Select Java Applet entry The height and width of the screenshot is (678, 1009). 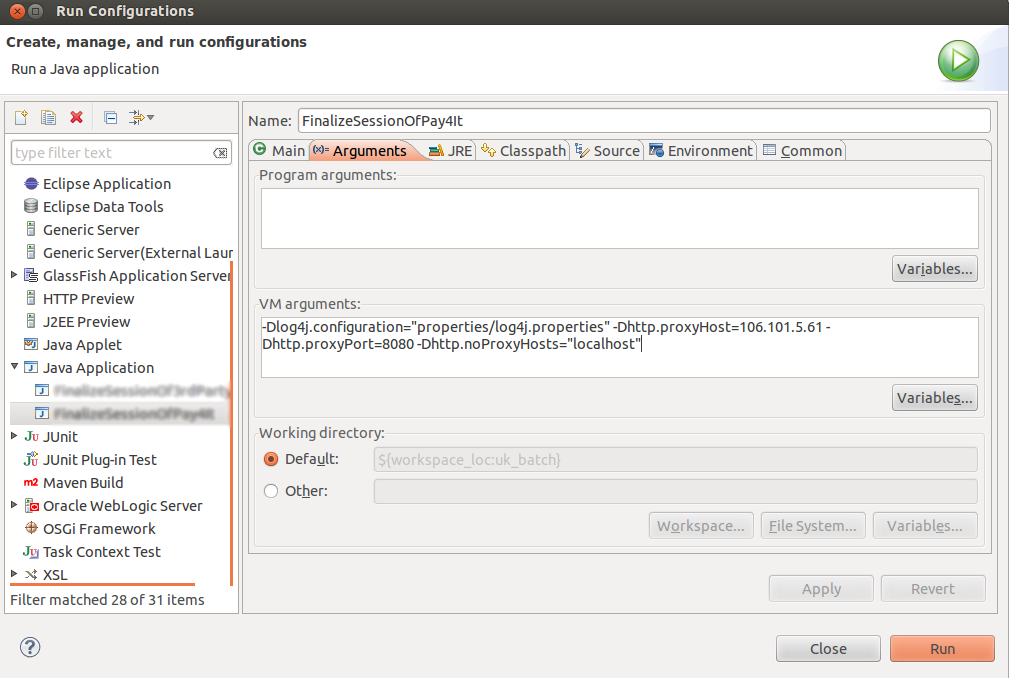coord(82,345)
